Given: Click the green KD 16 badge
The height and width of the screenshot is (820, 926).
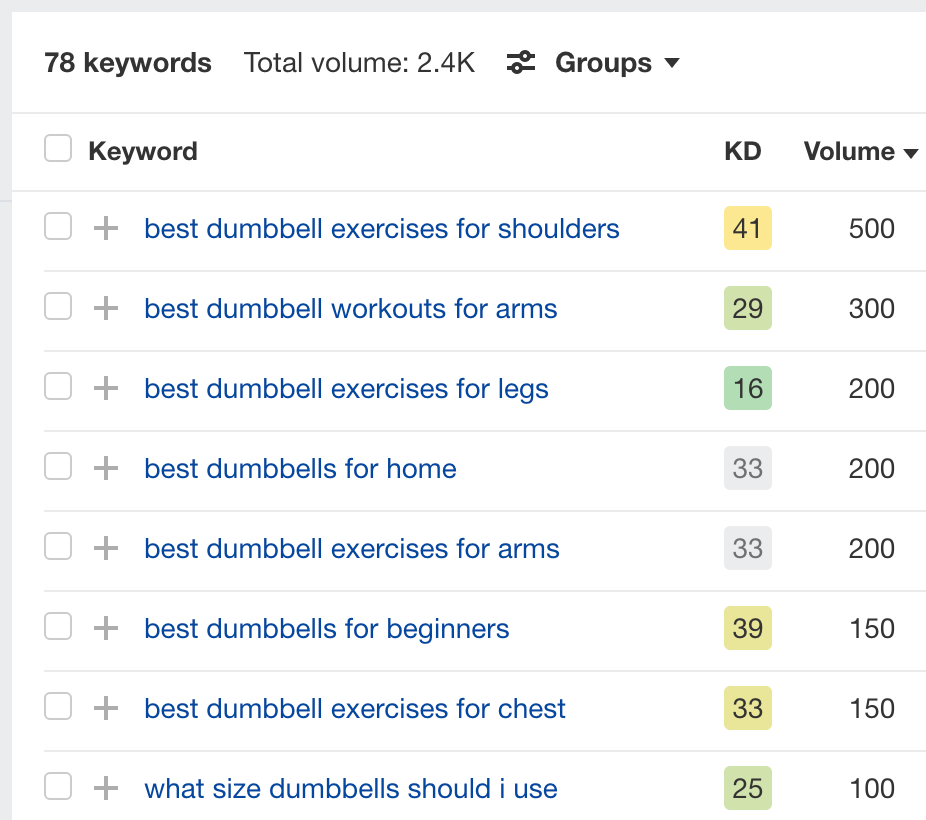Looking at the screenshot, I should point(748,388).
